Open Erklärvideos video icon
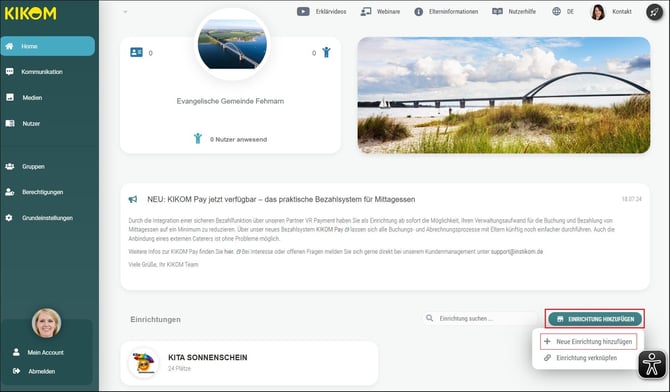Image resolution: width=670 pixels, height=392 pixels. point(303,12)
